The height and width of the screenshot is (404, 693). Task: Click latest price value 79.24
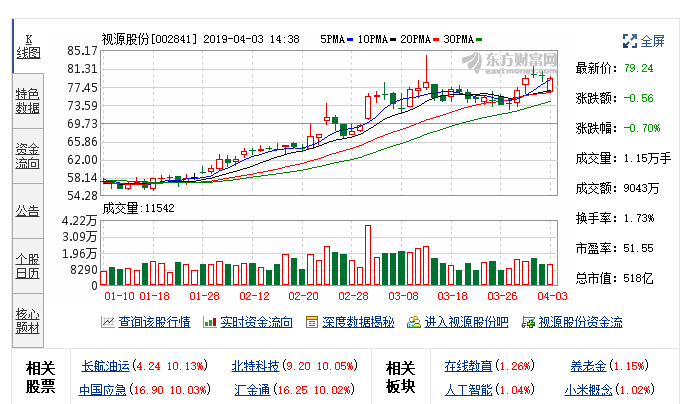[639, 69]
